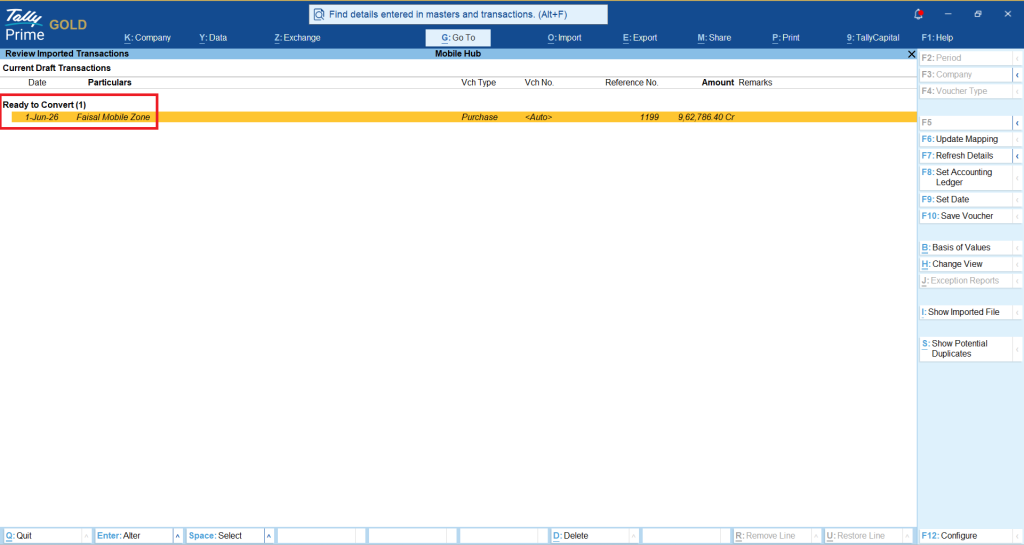Screen dimensions: 1024x545
Task: Click the Find details search field
Action: (x=458, y=14)
